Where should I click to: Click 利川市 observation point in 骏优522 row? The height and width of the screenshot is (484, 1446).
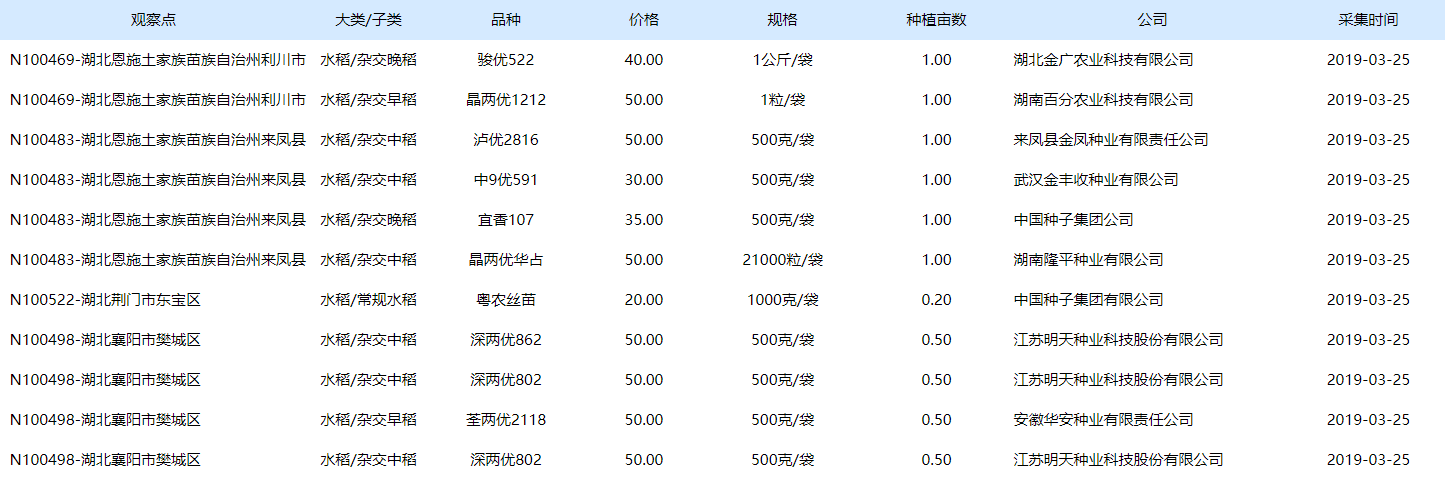[x=157, y=60]
